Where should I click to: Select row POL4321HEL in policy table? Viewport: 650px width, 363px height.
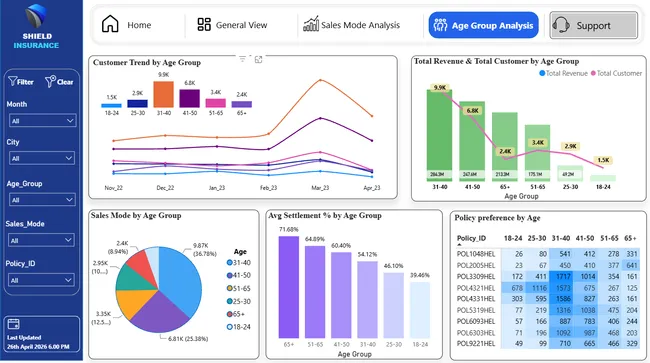(x=548, y=288)
